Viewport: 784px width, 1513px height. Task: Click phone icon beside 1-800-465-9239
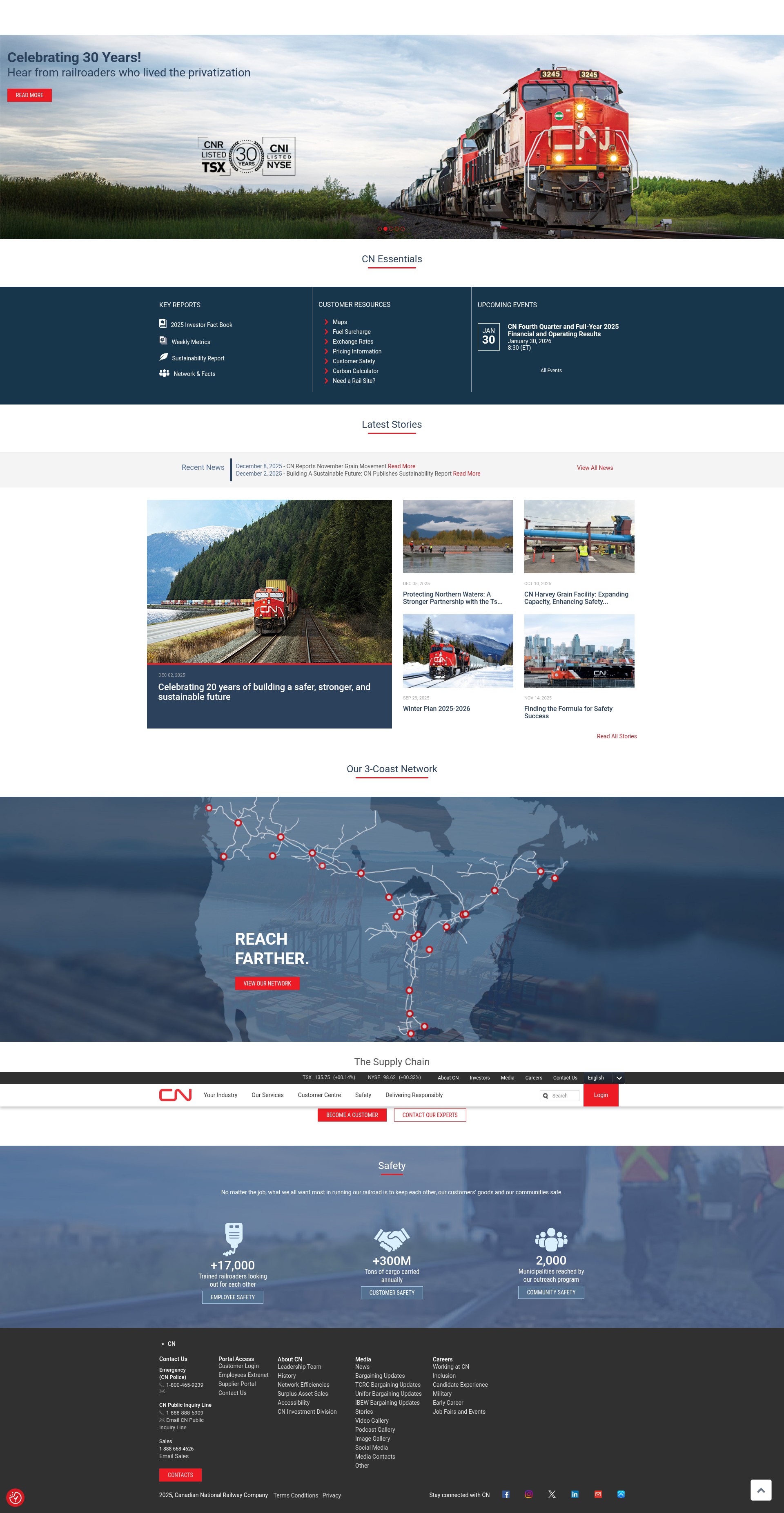tap(161, 1385)
